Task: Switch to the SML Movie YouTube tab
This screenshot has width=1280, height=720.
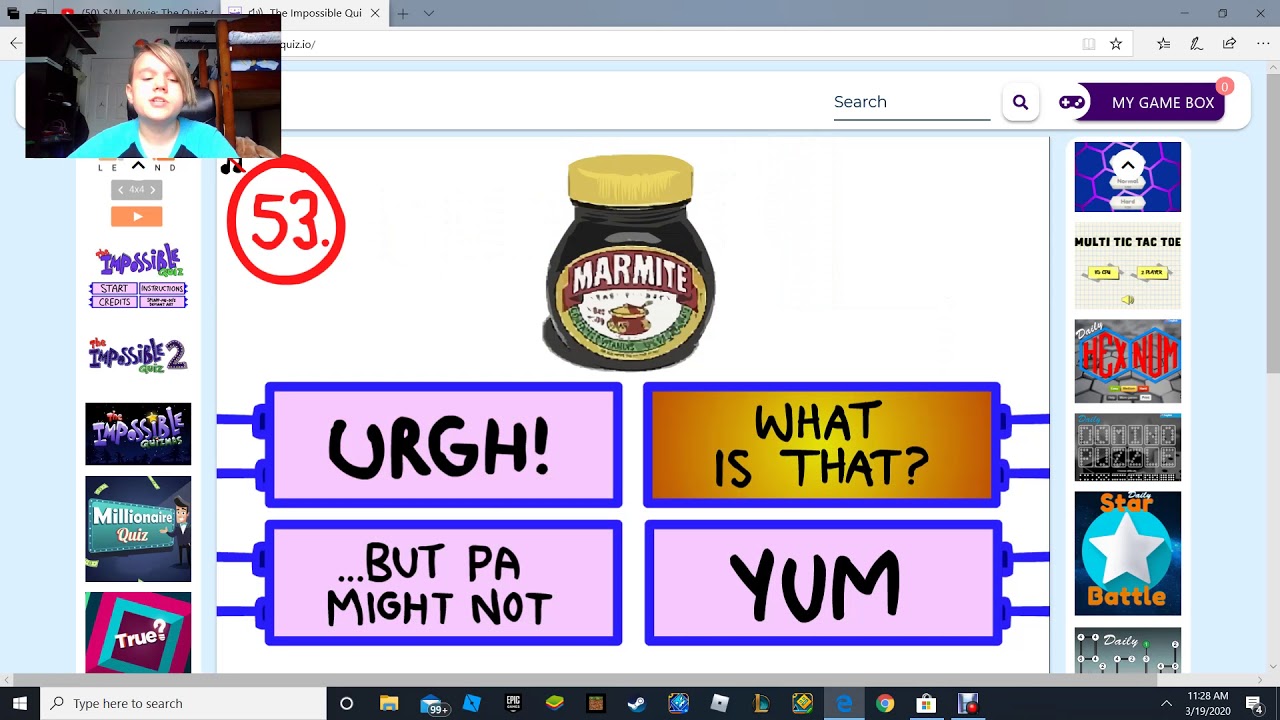Action: tap(135, 13)
